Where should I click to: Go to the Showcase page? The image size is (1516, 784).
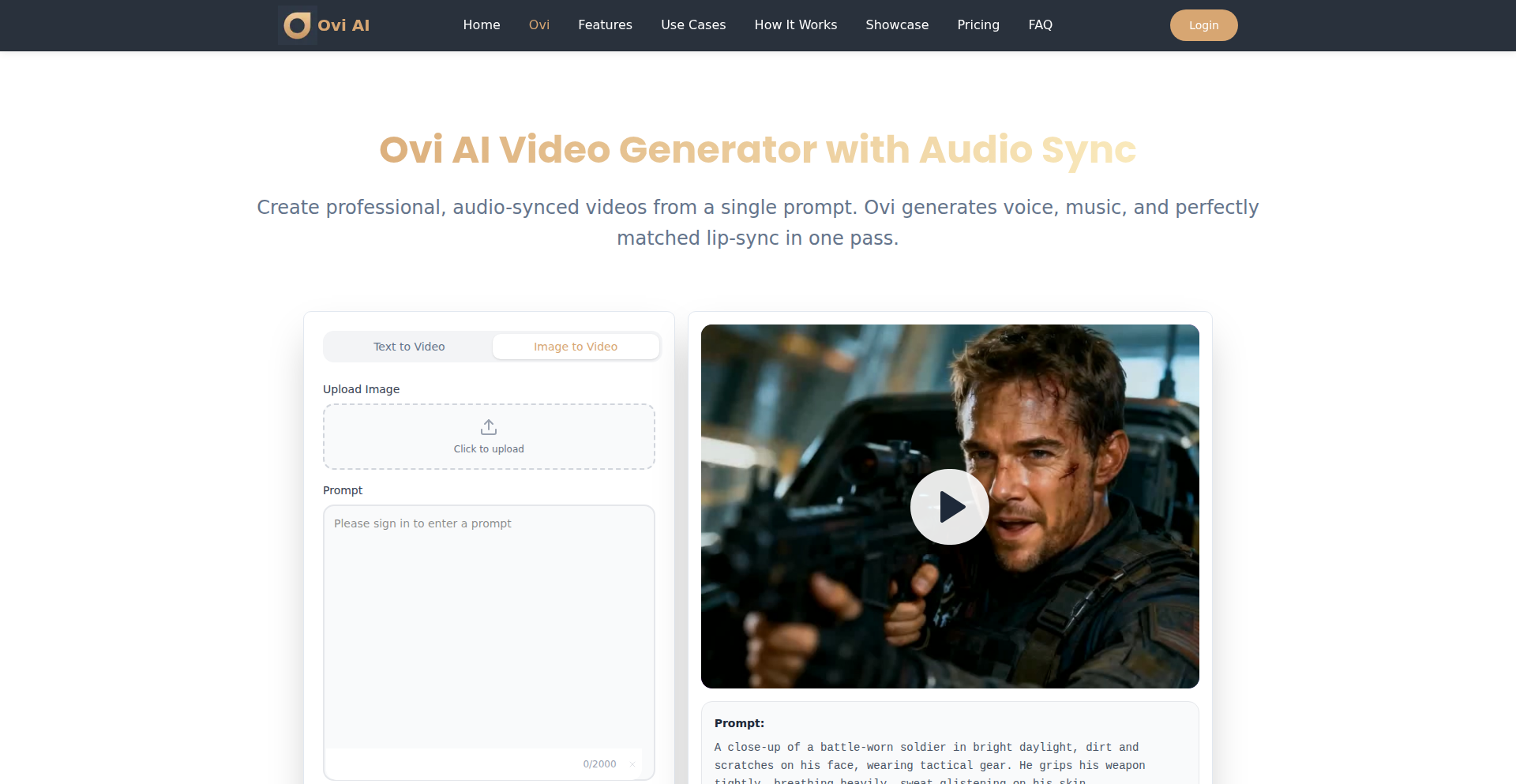coord(897,25)
